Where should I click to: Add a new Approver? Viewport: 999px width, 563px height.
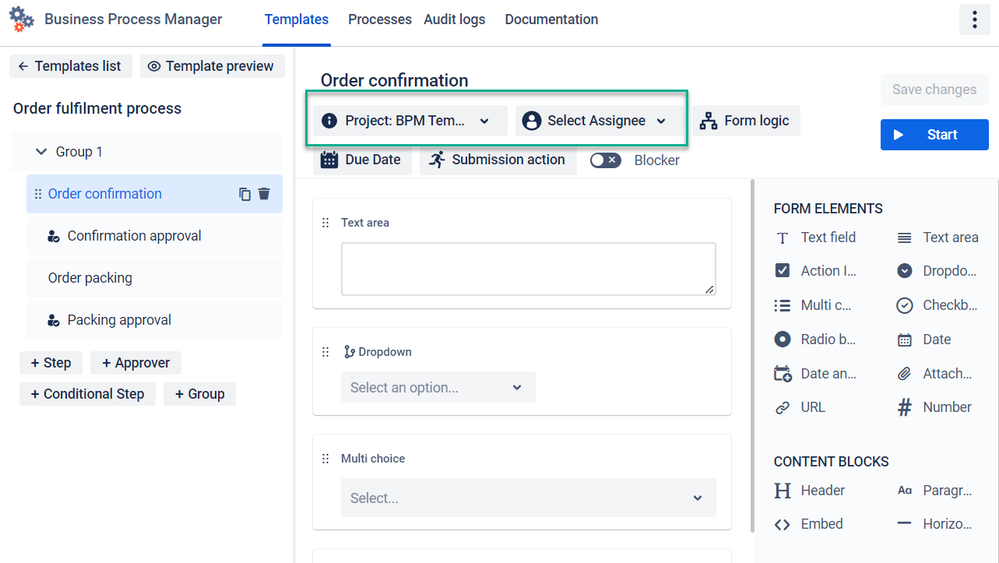[136, 363]
